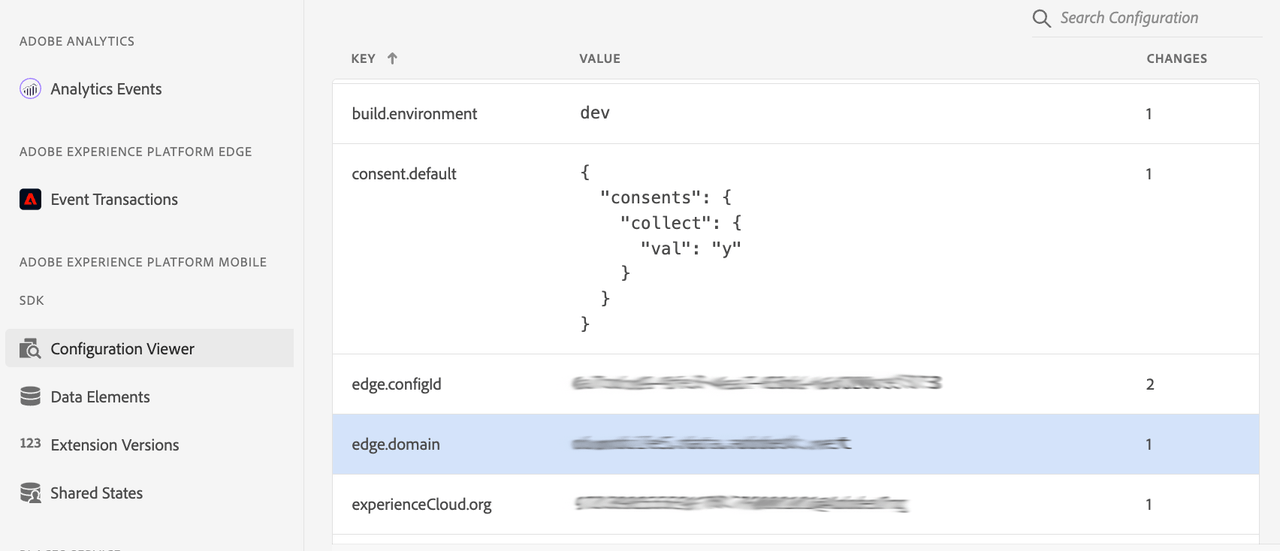Click changes count 2 for edge.configId
This screenshot has height=551, width=1280.
pyautogui.click(x=1150, y=384)
